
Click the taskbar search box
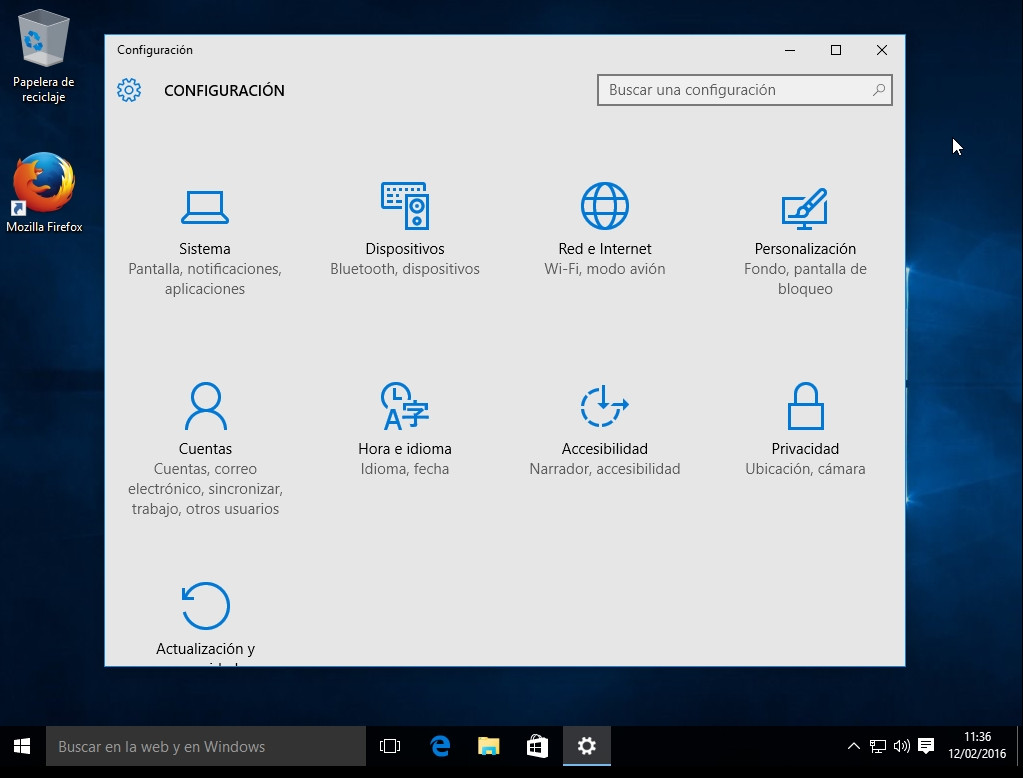(206, 746)
